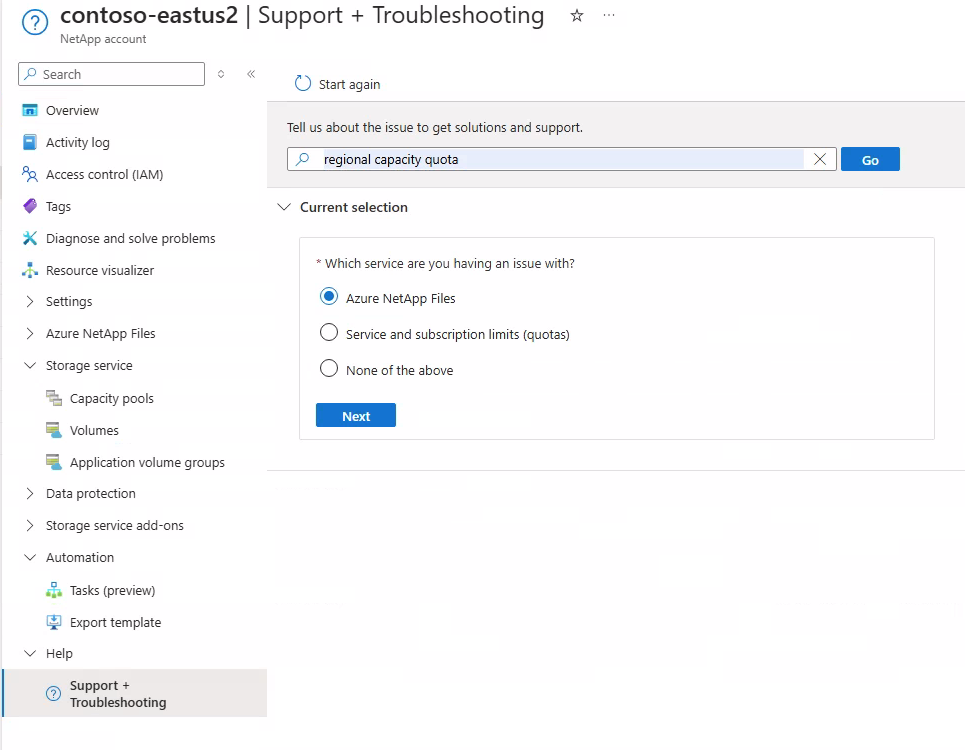Screen dimensions: 965x750
Task: Open the Tags menu item
Action: pyautogui.click(x=58, y=206)
